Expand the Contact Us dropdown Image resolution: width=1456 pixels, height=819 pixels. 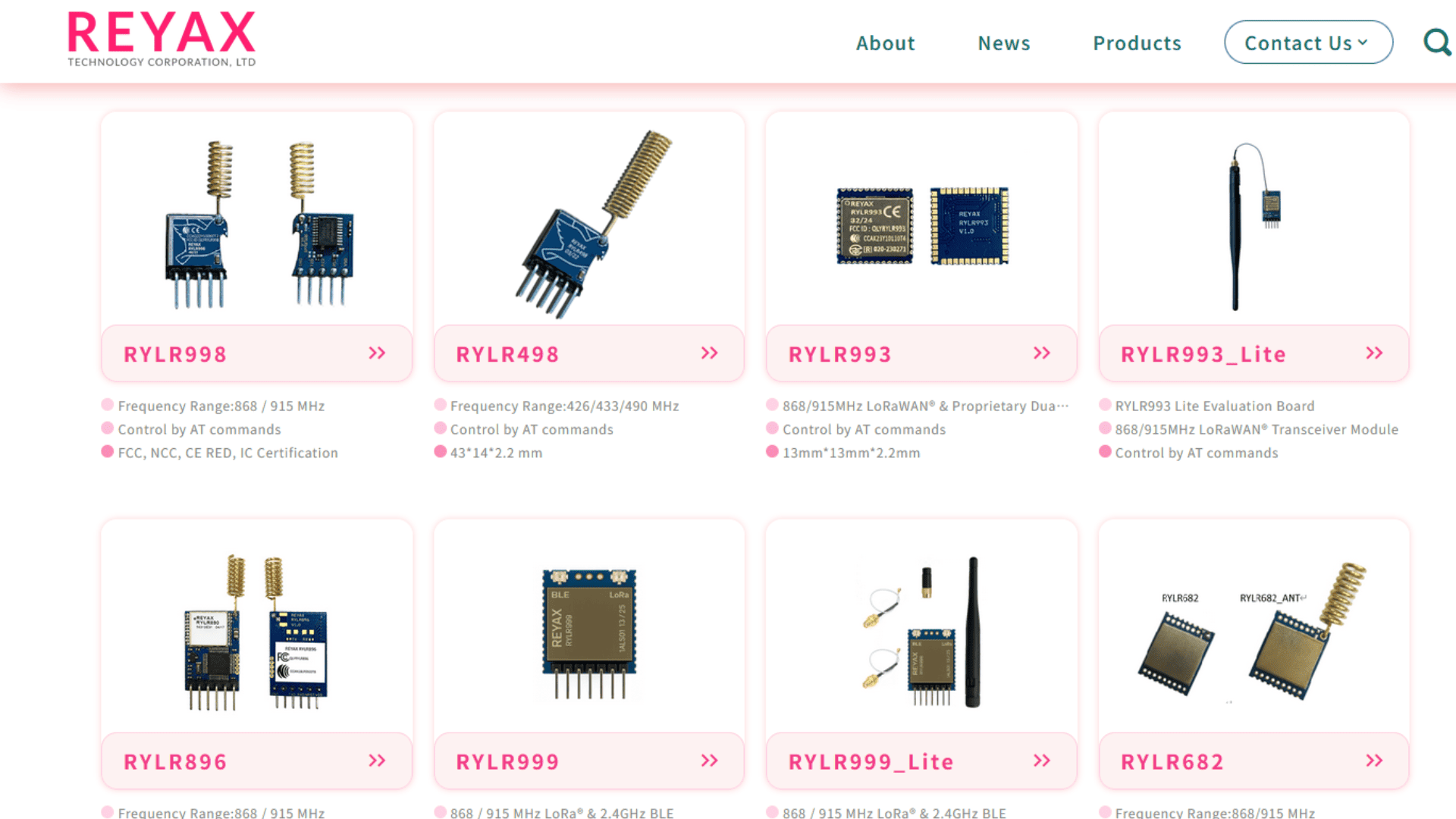coord(1308,42)
